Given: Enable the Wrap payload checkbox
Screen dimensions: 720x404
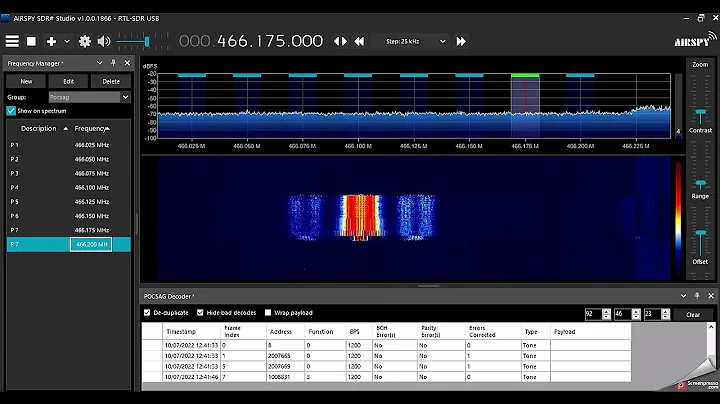Looking at the screenshot, I should [x=268, y=313].
